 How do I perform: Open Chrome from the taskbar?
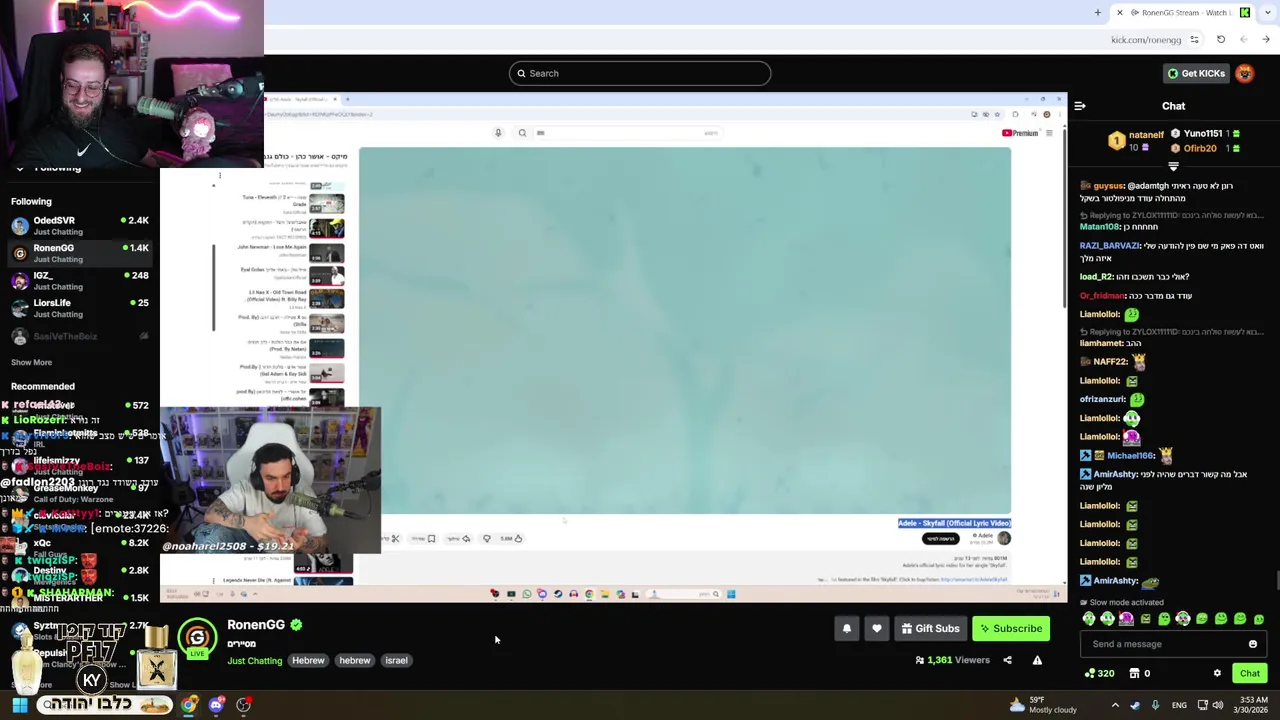[189, 705]
